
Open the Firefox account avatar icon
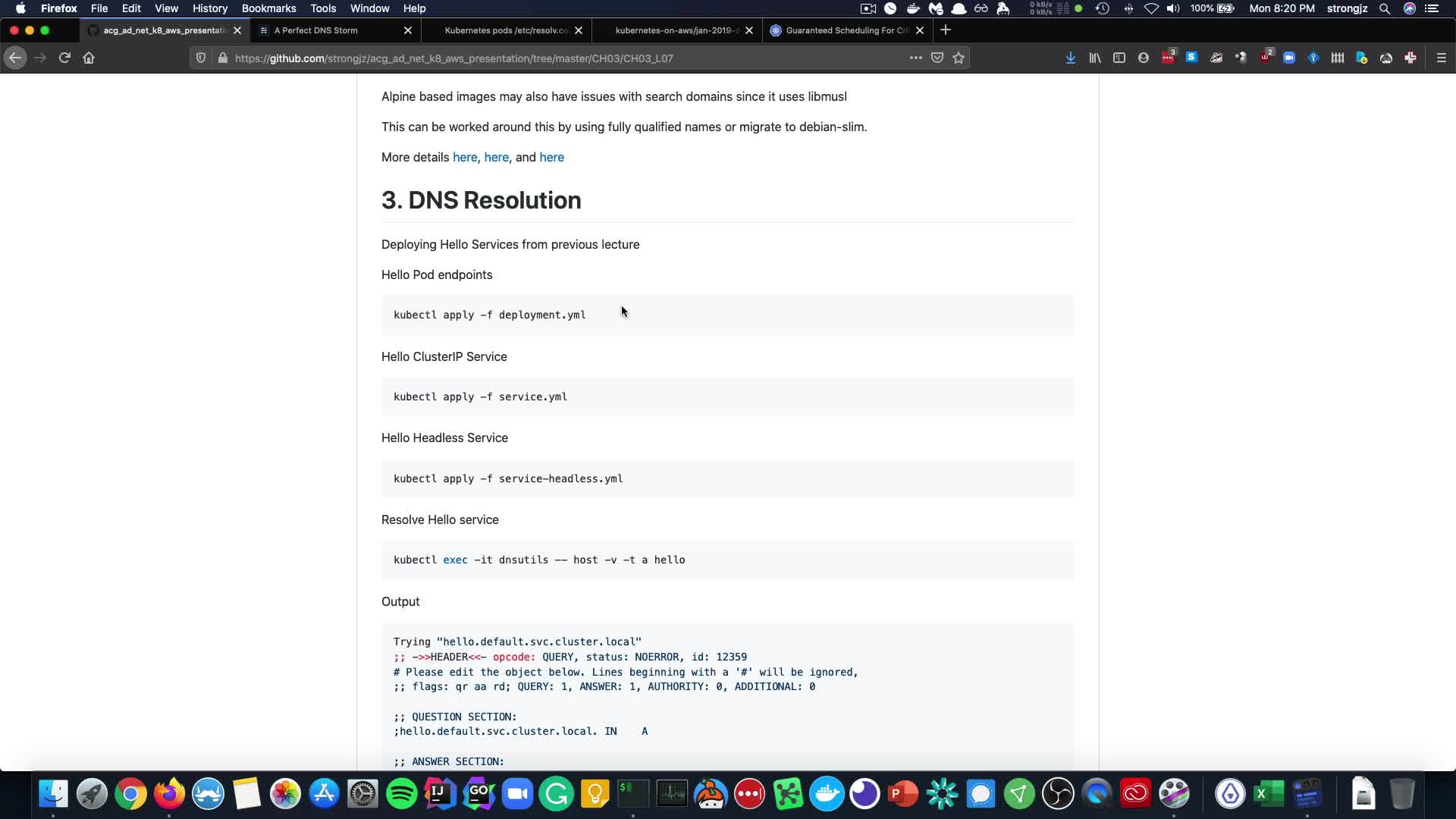[1143, 58]
